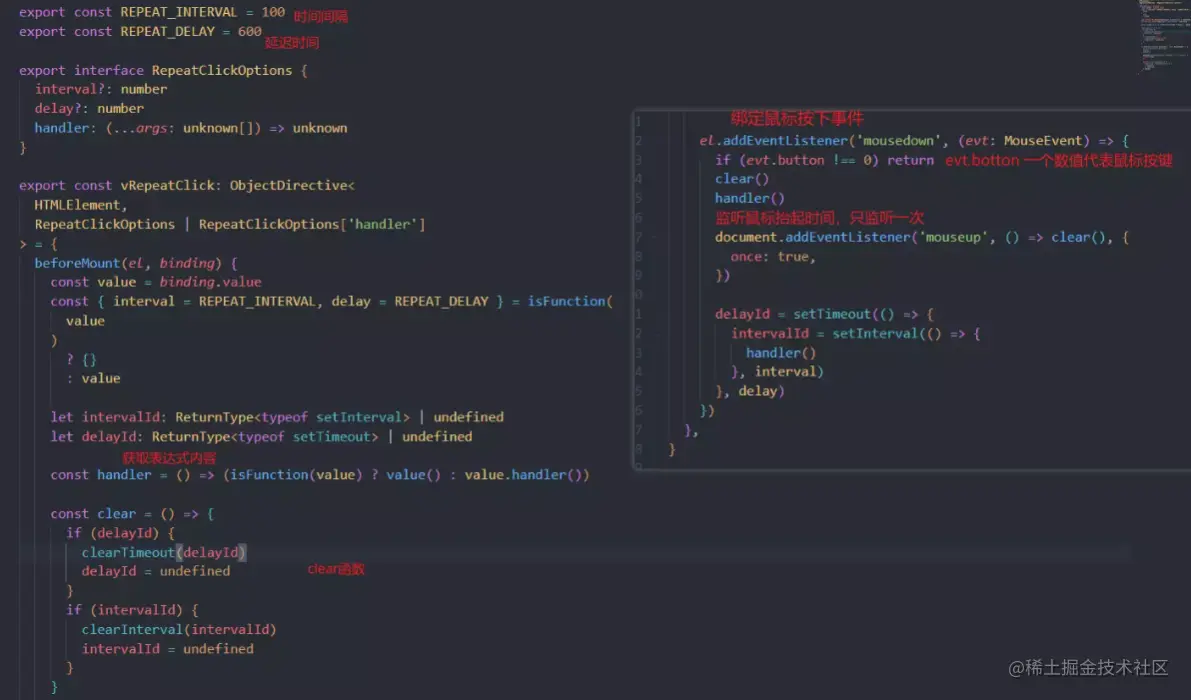Click the '? {}' ternary branch line
Image resolution: width=1191 pixels, height=700 pixels.
click(81, 359)
